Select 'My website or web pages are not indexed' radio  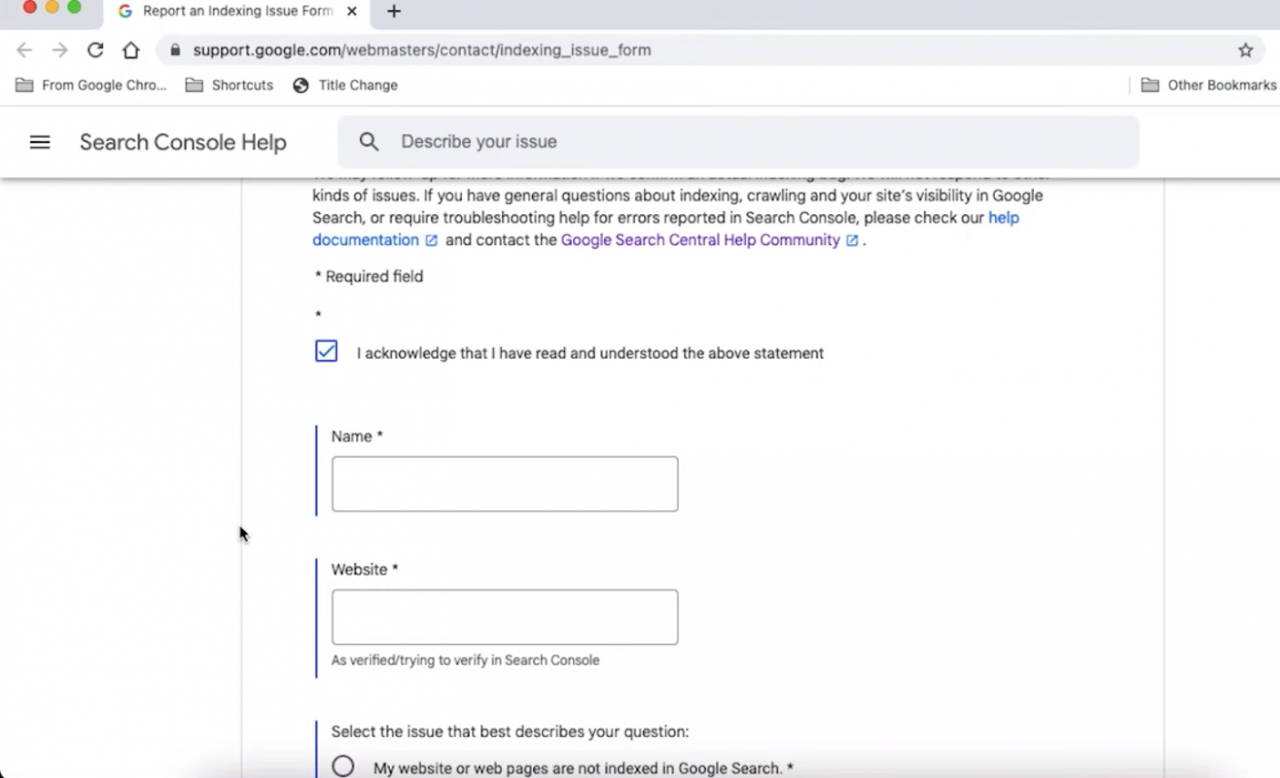pos(343,767)
